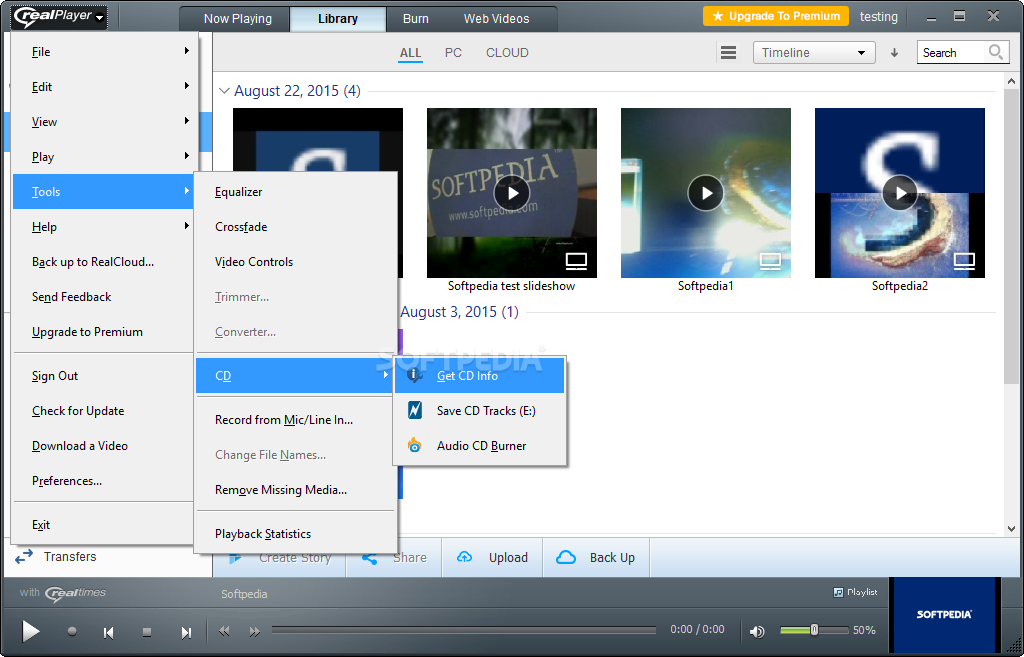Mute audio with the speaker icon

pos(757,631)
